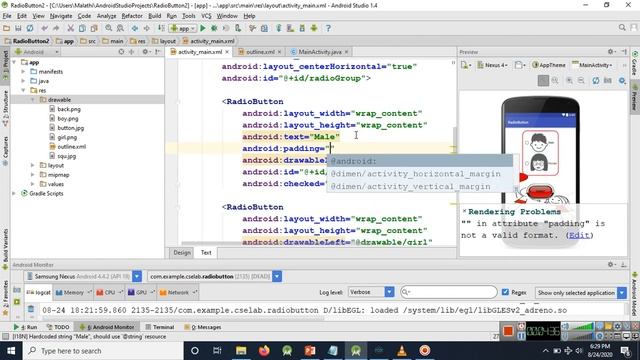Click the Replace icon in toolbar
640x360 pixels.
(120, 28)
